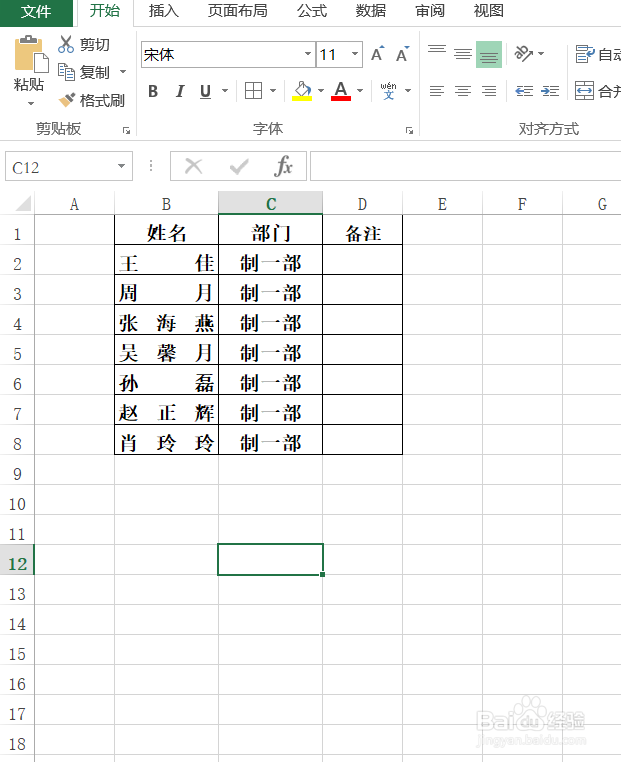
Task: Open the font name dropdown 宋体
Action: coord(308,54)
